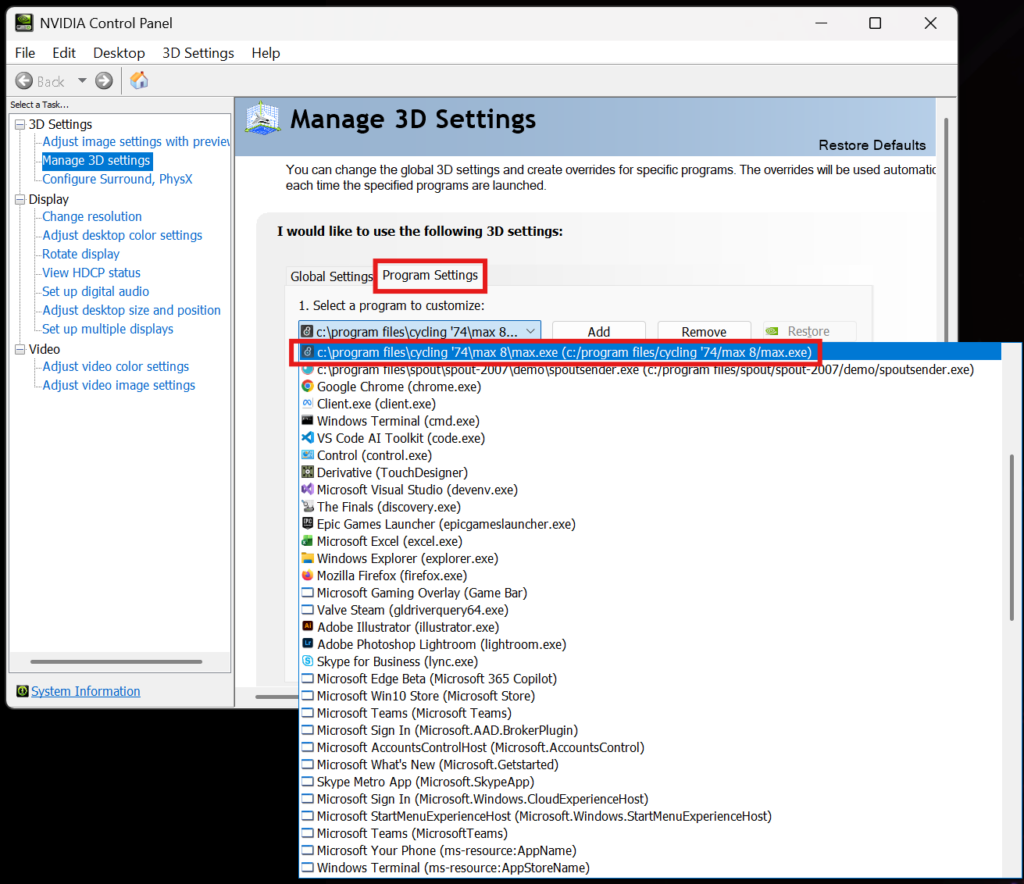Select Change resolution in the task tree

coord(92,216)
